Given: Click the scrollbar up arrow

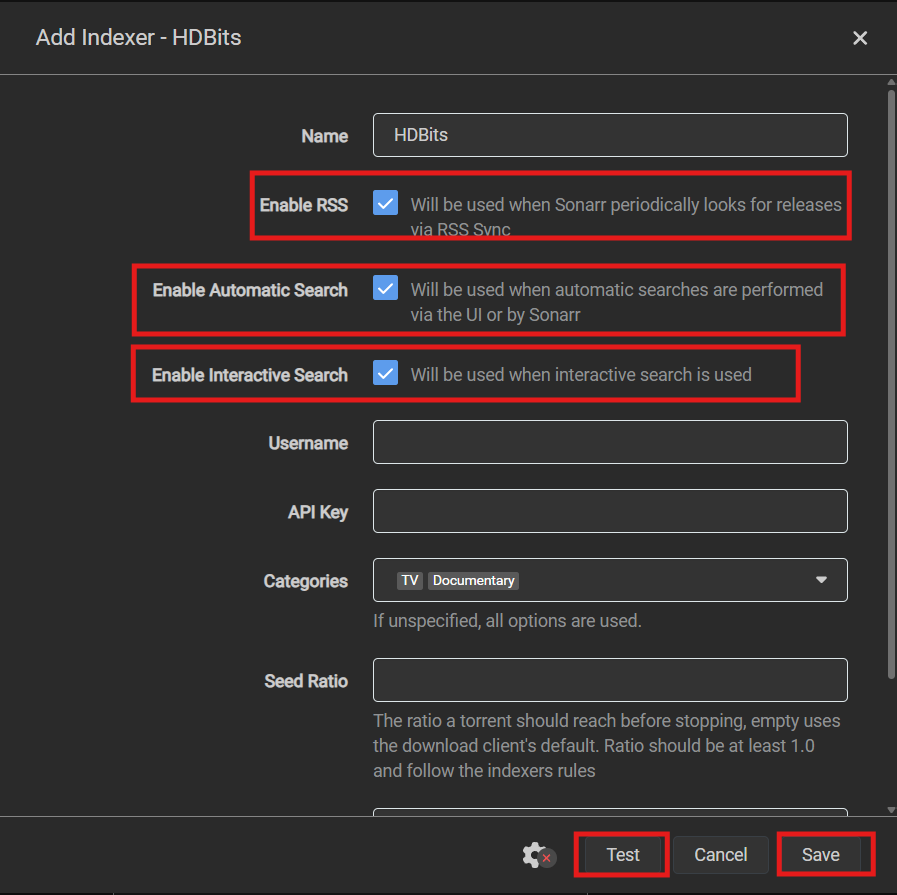Looking at the screenshot, I should pos(891,82).
